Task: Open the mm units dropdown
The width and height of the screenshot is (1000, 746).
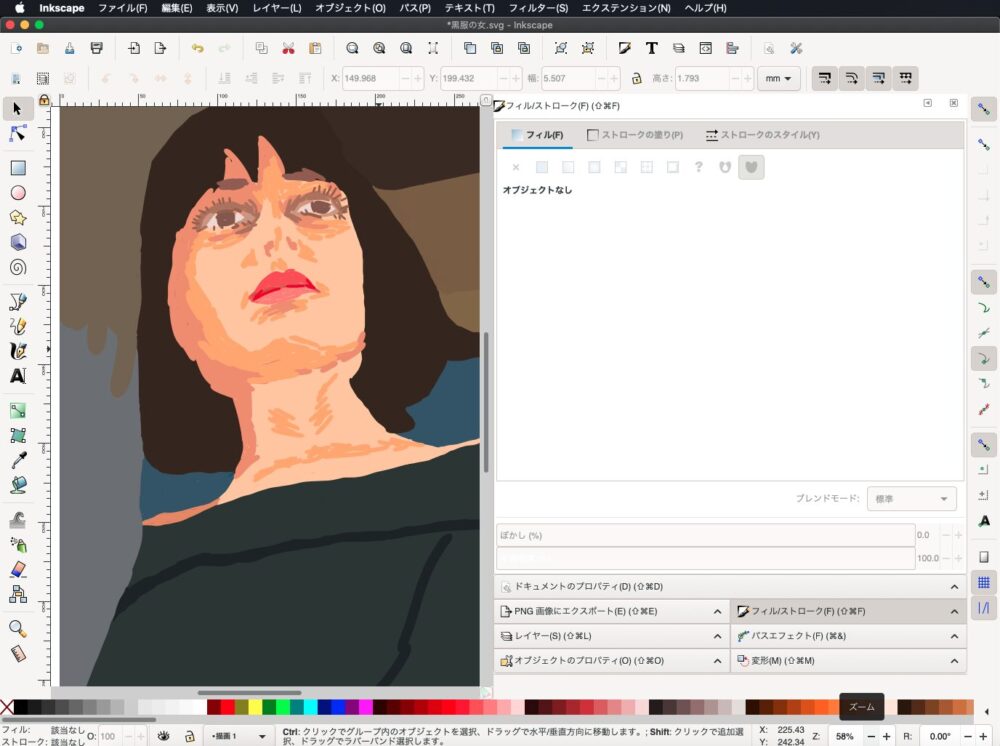Action: (779, 79)
